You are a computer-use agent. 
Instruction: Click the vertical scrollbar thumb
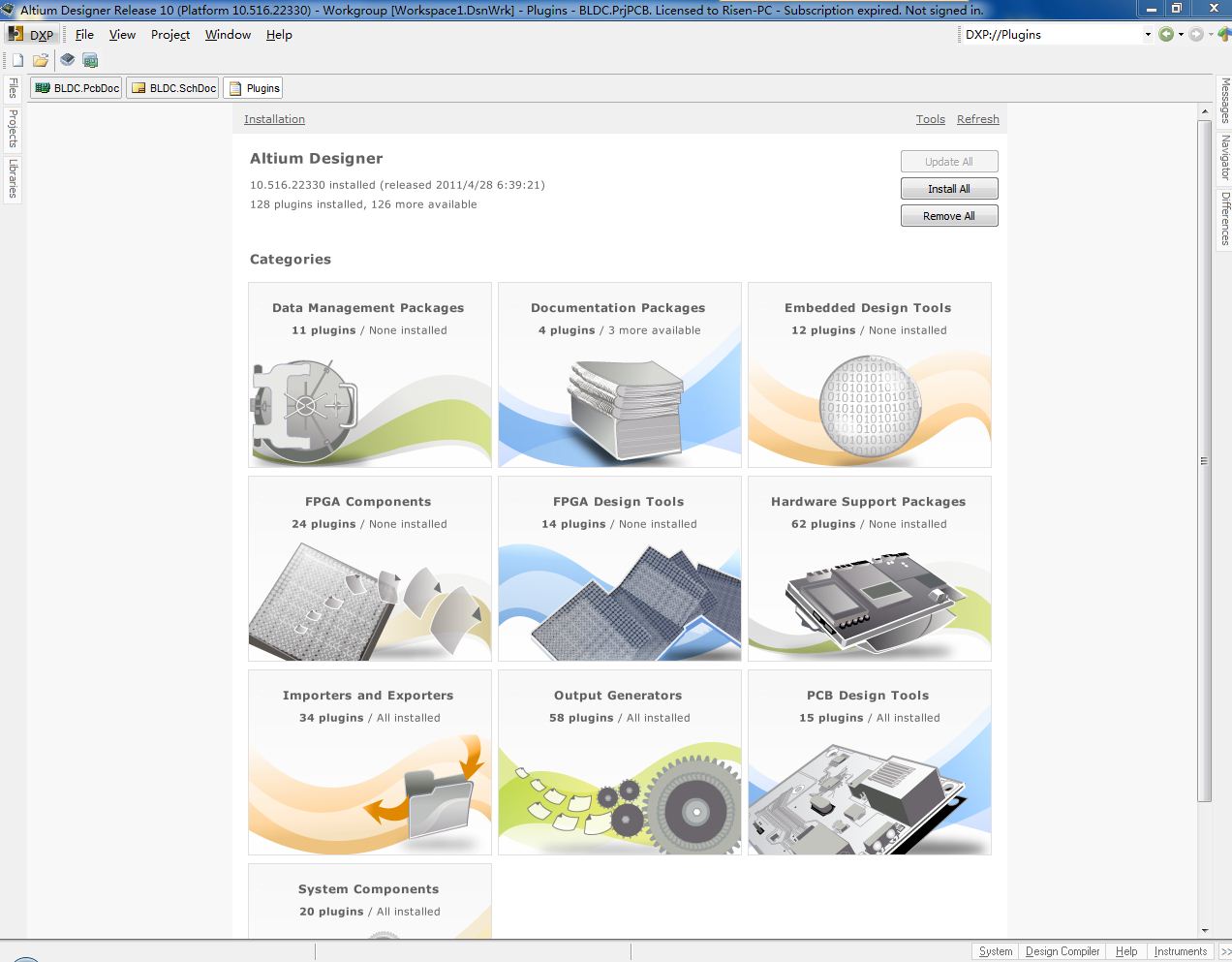[x=1204, y=461]
